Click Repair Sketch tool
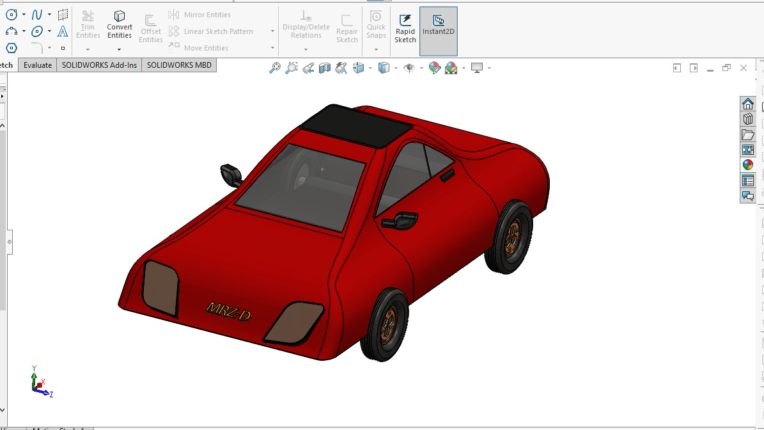This screenshot has width=764, height=430. tap(347, 29)
